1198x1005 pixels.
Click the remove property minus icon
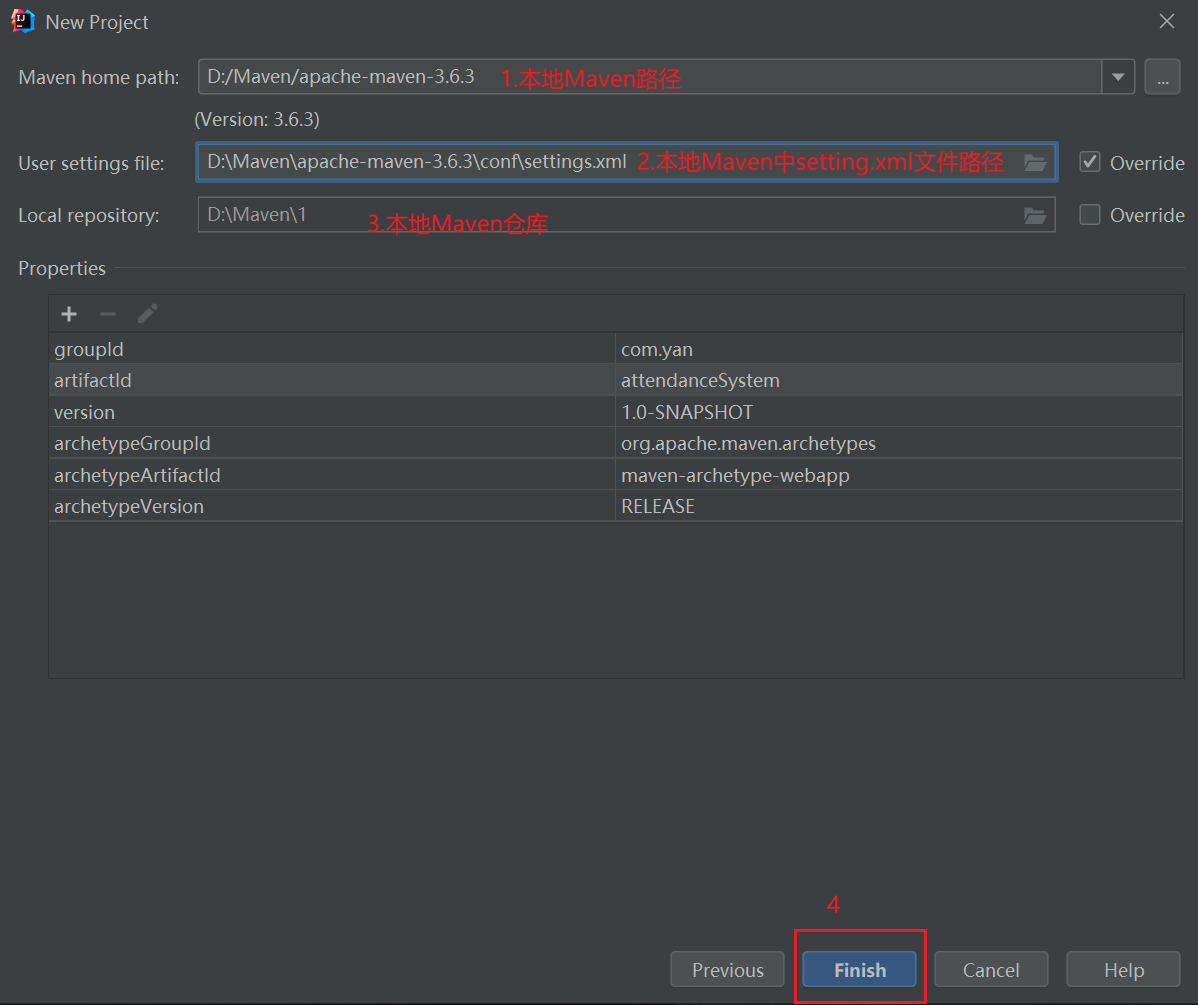[x=108, y=314]
